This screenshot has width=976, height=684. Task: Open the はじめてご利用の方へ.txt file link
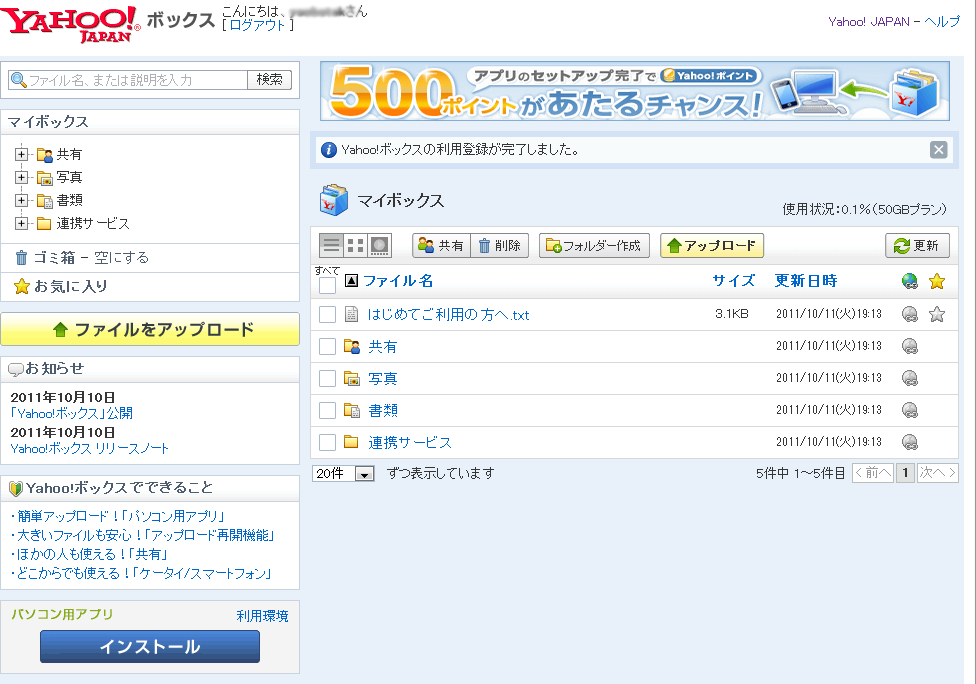pos(448,315)
